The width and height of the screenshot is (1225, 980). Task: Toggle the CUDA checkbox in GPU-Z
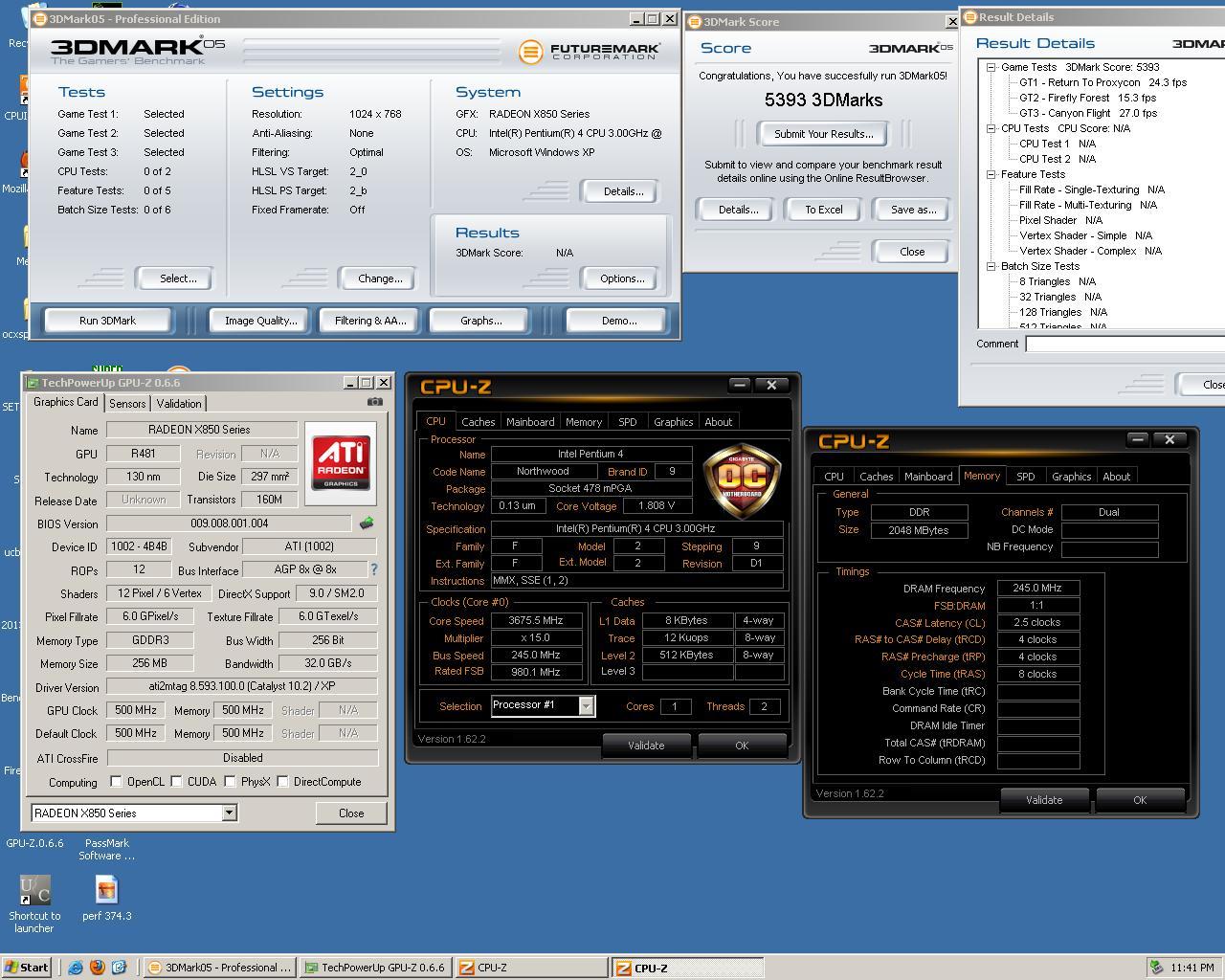(x=176, y=782)
